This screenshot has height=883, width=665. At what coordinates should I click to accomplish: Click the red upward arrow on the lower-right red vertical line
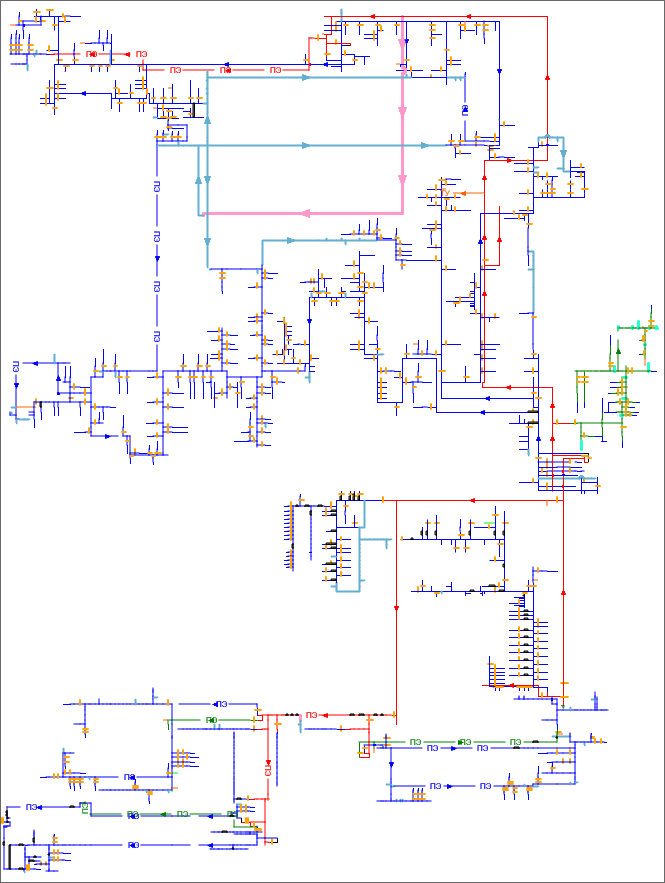(564, 592)
